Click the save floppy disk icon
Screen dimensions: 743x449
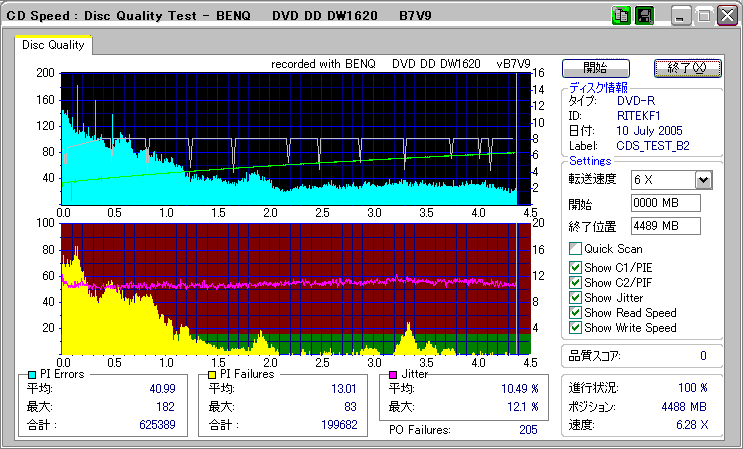(x=645, y=16)
